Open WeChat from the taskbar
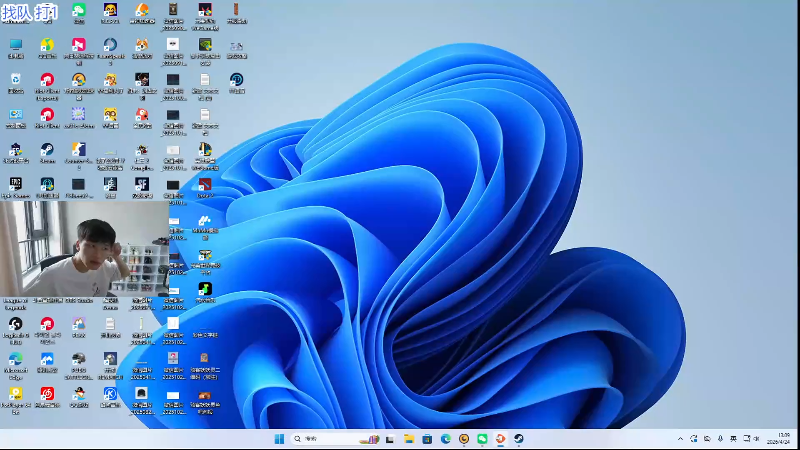 coord(482,439)
